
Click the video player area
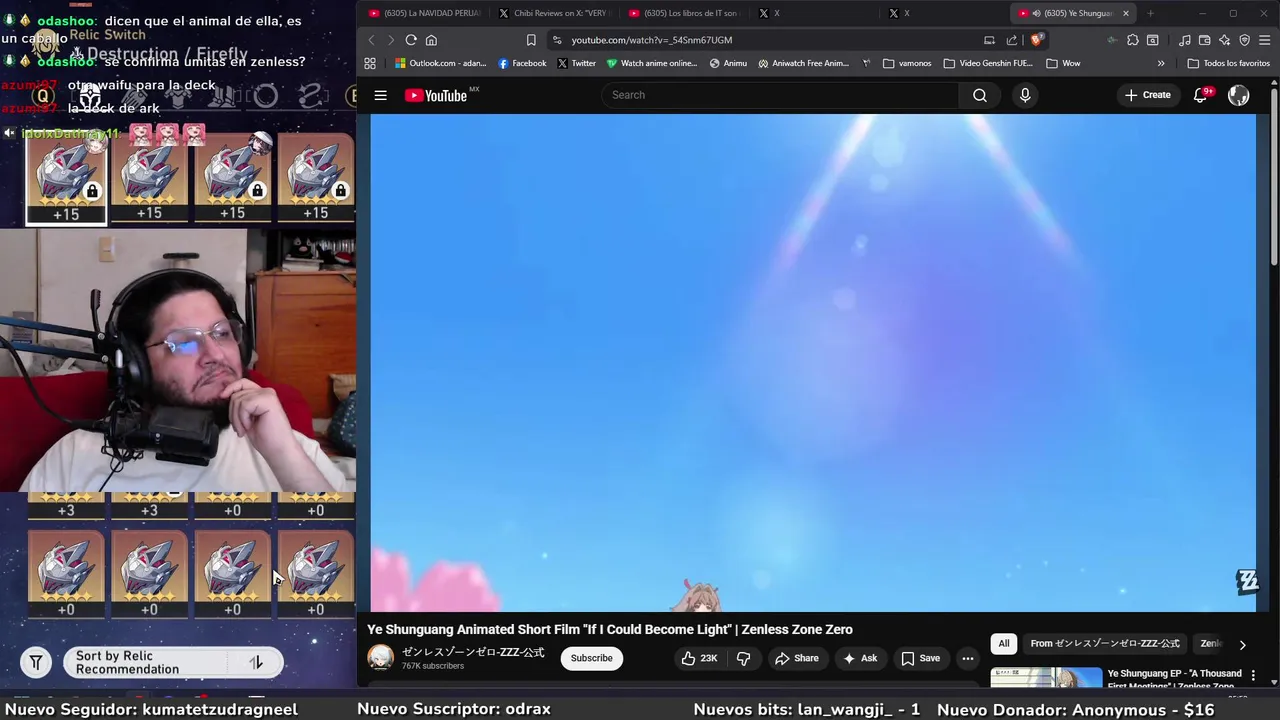coord(813,362)
